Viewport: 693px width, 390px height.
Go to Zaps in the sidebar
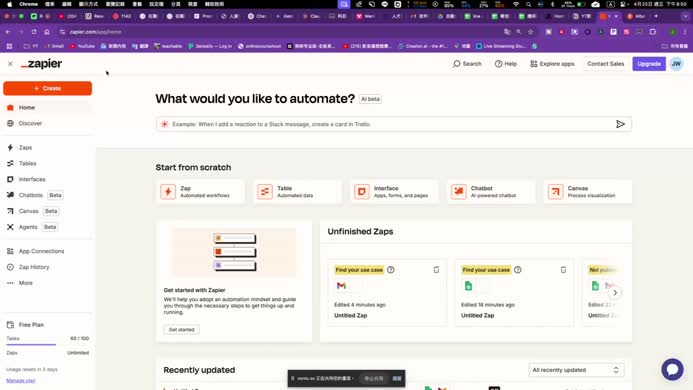point(48,148)
